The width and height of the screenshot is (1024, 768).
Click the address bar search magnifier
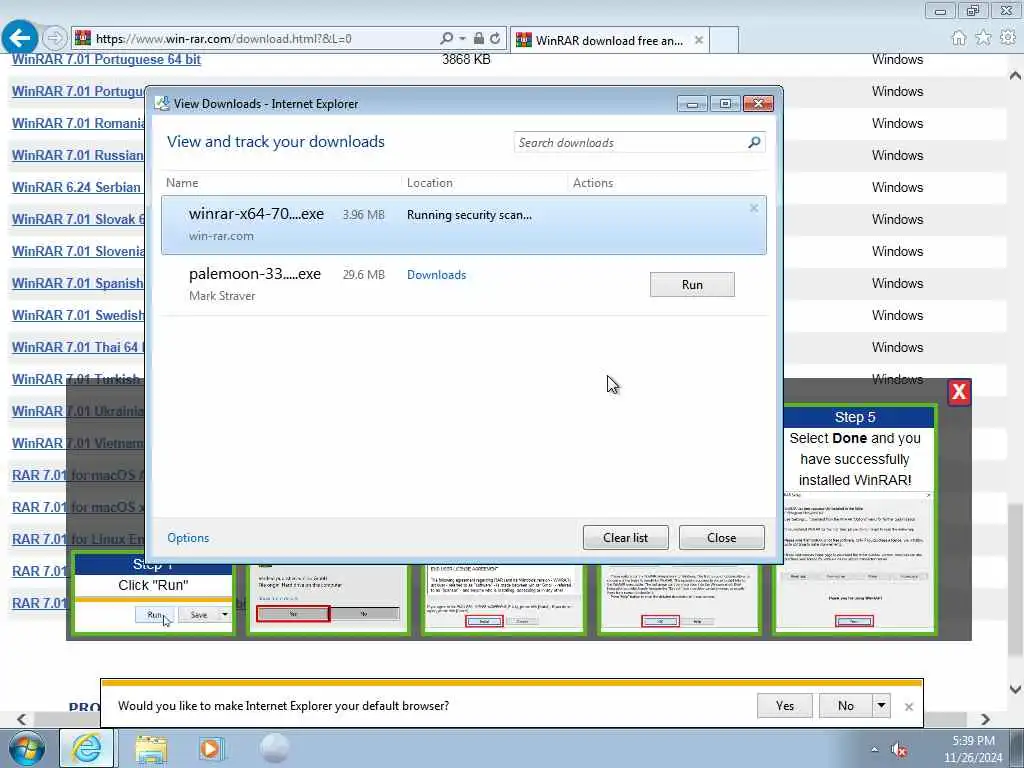click(x=446, y=39)
